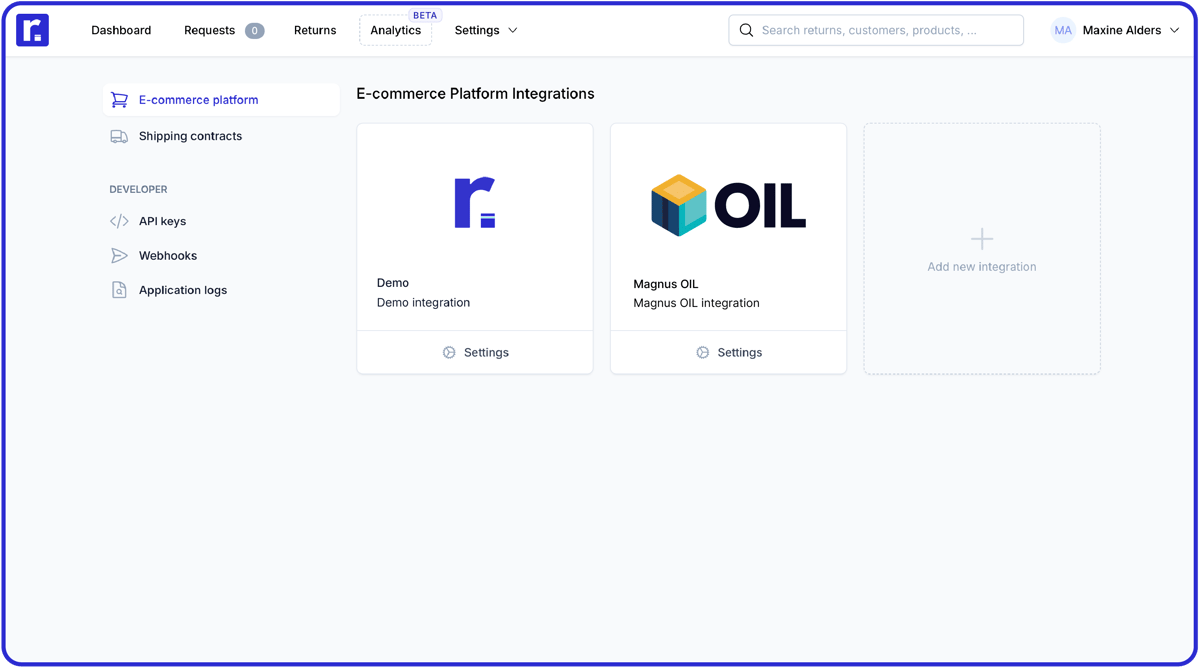This screenshot has height=667, width=1200.
Task: Open Settings for the Demo integration
Action: [x=475, y=352]
